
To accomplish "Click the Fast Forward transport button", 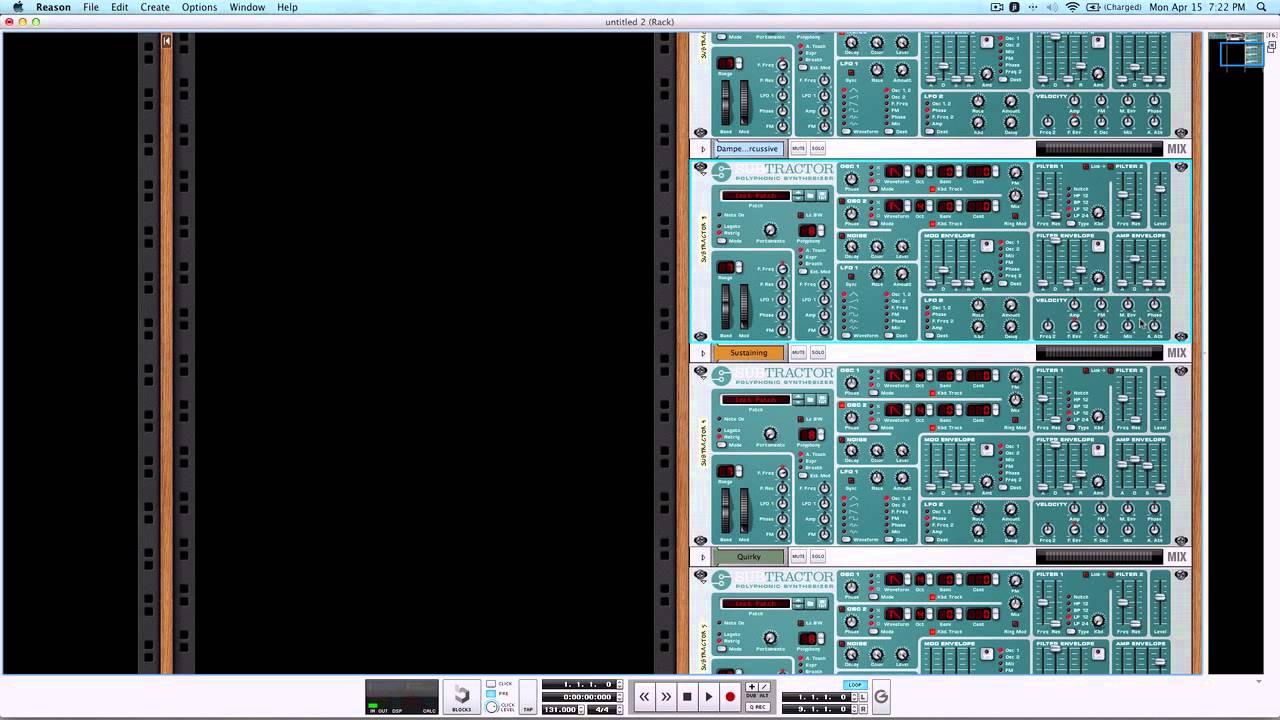I will pos(666,697).
